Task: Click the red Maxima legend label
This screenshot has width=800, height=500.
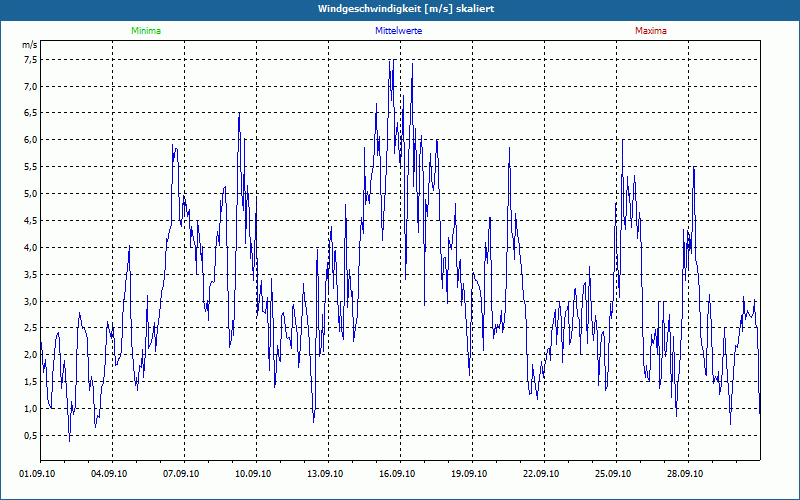Action: point(651,31)
